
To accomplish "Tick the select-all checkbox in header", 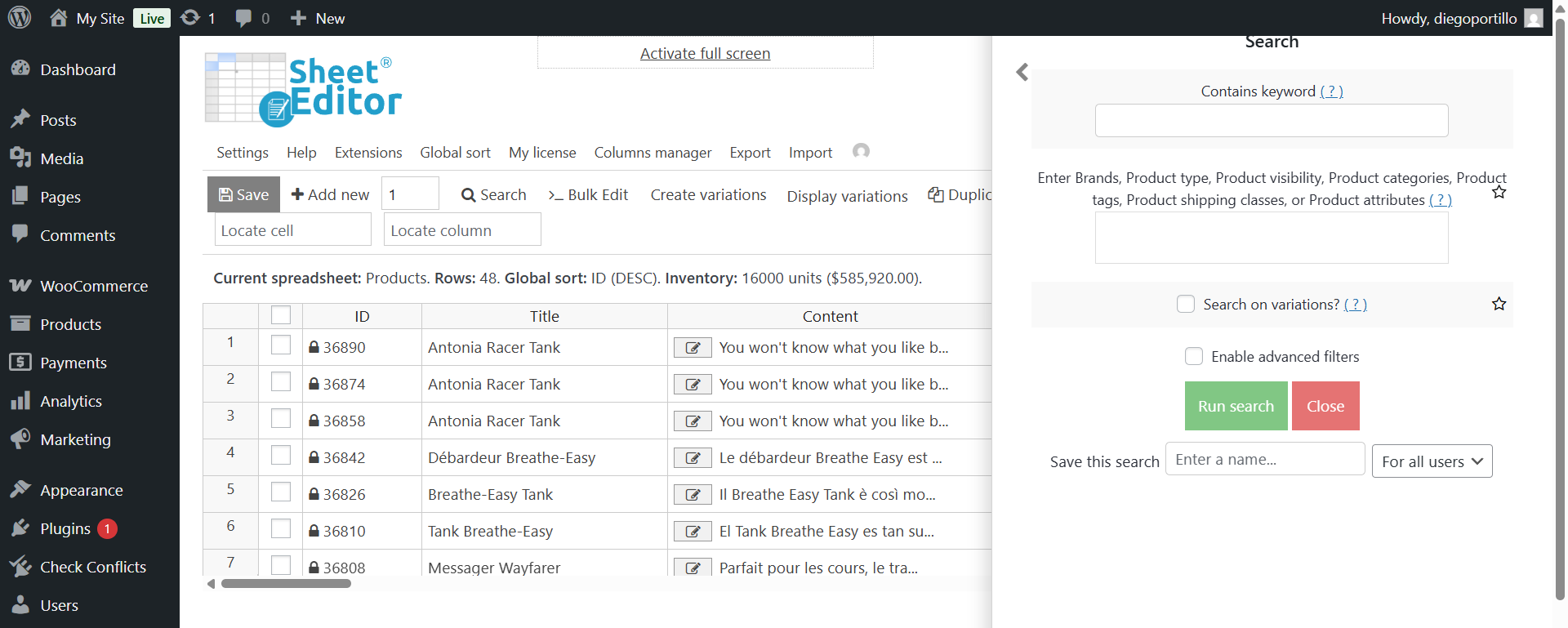I will [x=280, y=315].
